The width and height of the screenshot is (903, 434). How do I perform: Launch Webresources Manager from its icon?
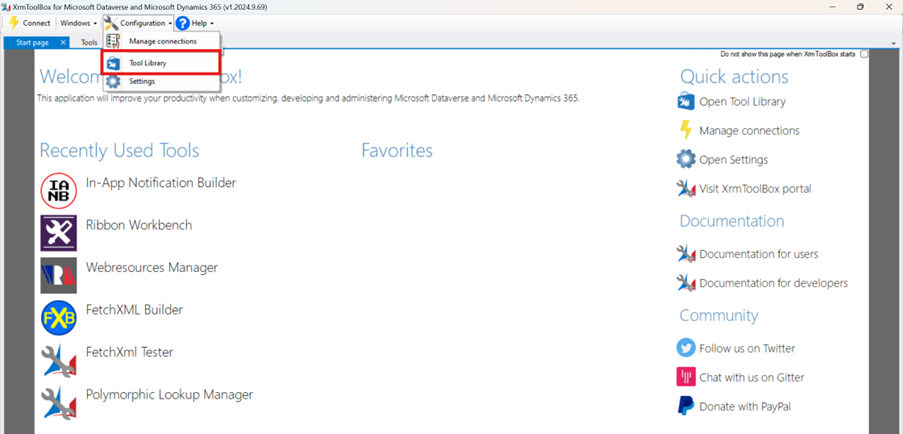tap(59, 275)
